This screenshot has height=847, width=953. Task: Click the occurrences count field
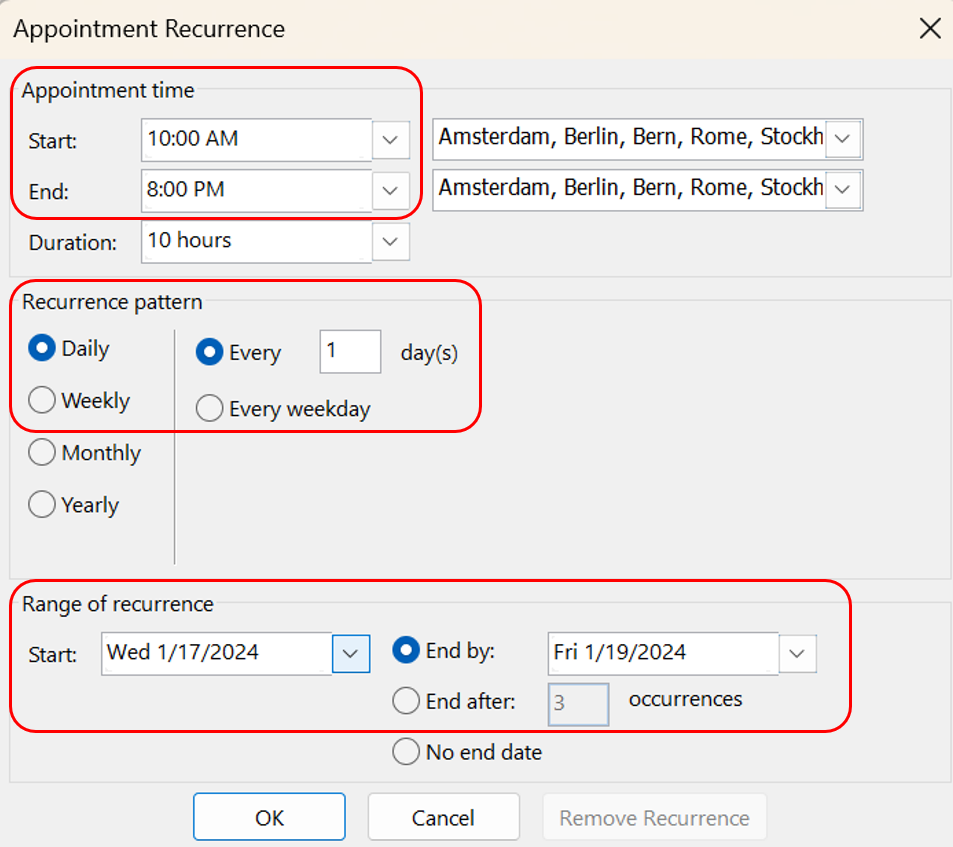coord(578,704)
